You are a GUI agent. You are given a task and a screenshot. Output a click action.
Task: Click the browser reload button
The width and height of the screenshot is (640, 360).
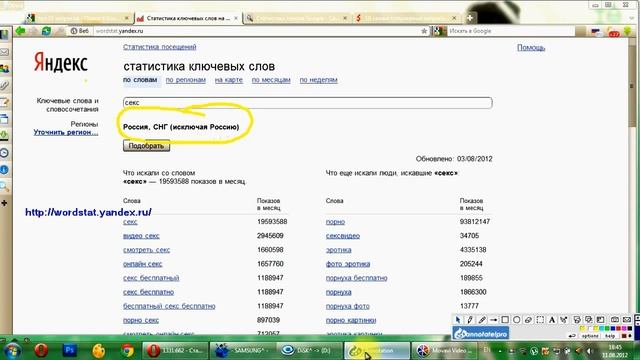click(47, 31)
